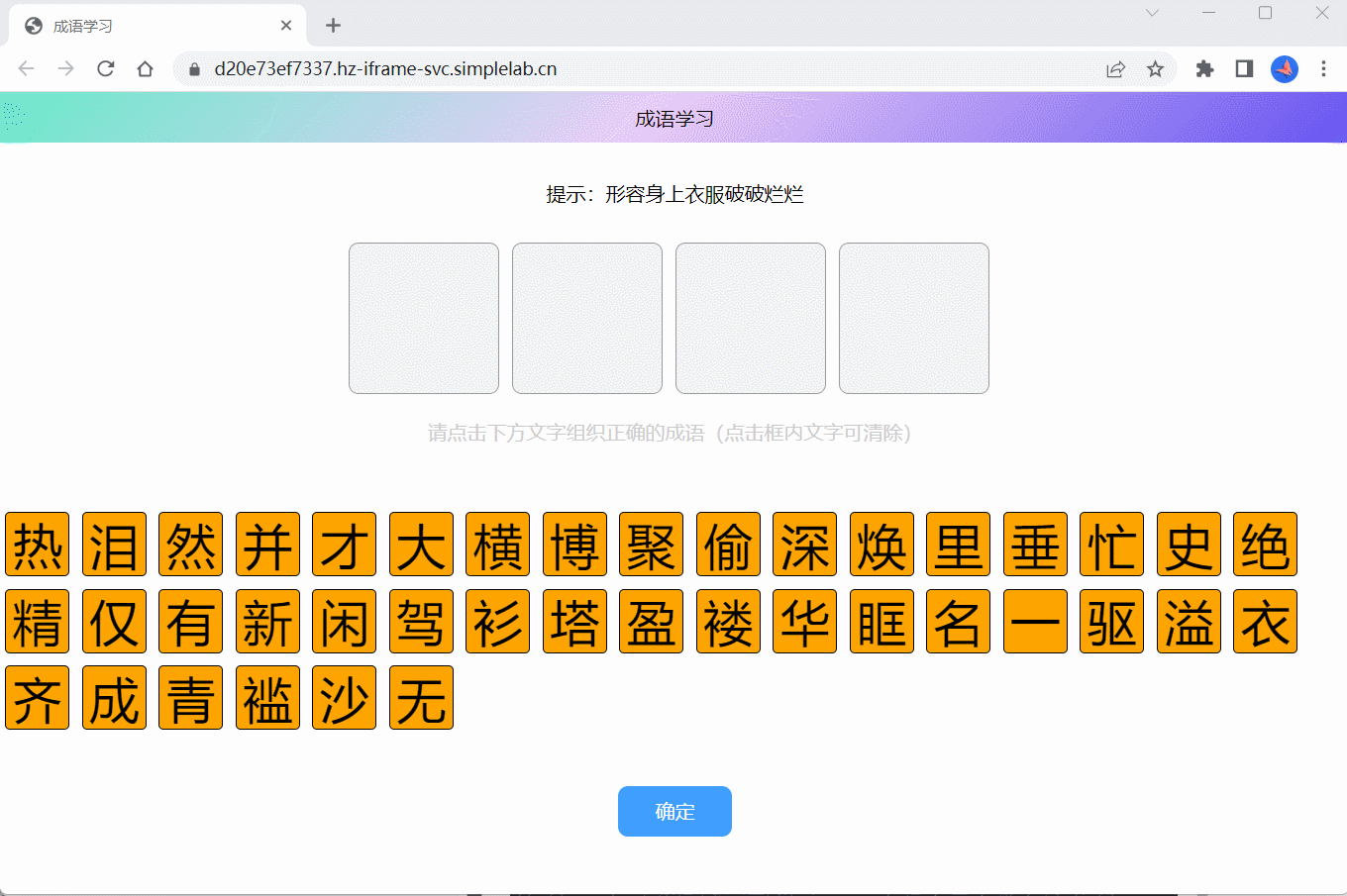Click the address bar URL
The width and height of the screenshot is (1347, 896).
point(385,68)
